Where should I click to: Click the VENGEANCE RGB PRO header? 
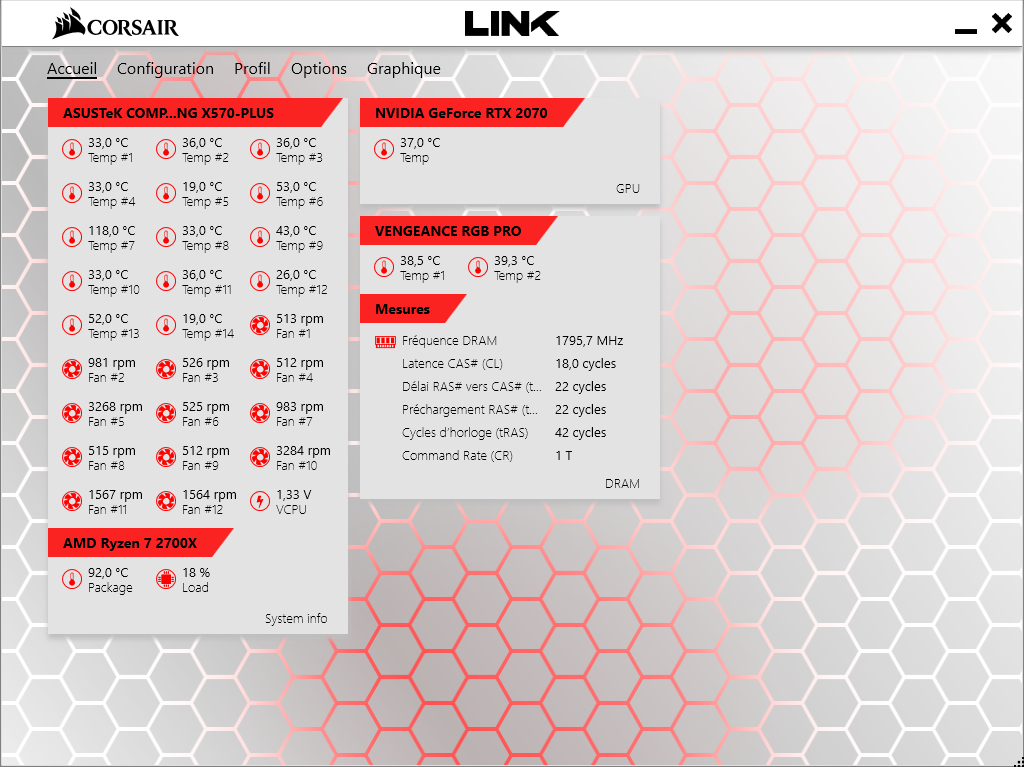(458, 231)
